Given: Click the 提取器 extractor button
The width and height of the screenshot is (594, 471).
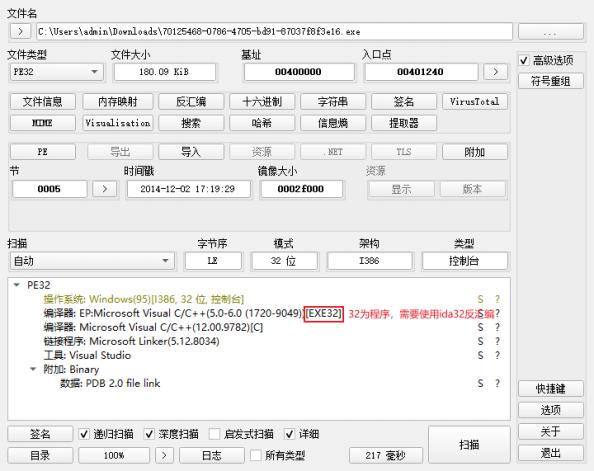Looking at the screenshot, I should (x=404, y=123).
